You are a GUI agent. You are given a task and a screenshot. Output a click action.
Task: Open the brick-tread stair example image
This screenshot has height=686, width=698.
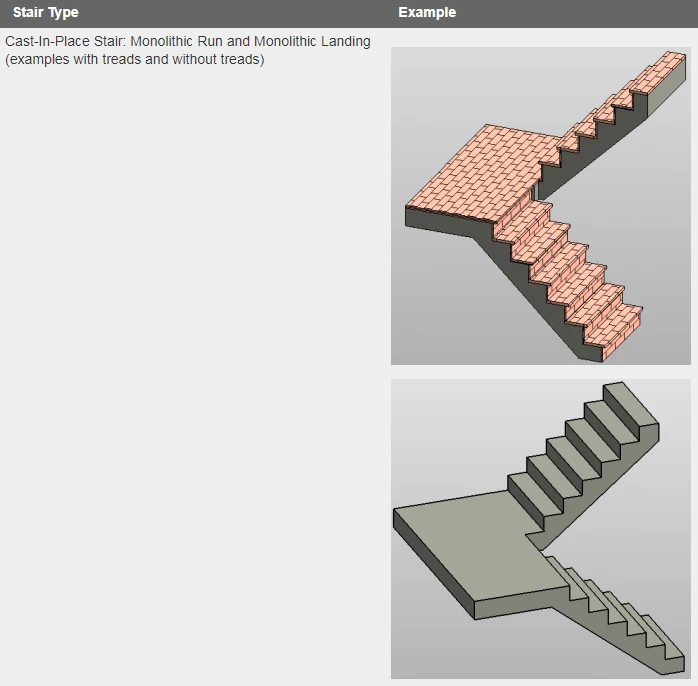point(540,205)
